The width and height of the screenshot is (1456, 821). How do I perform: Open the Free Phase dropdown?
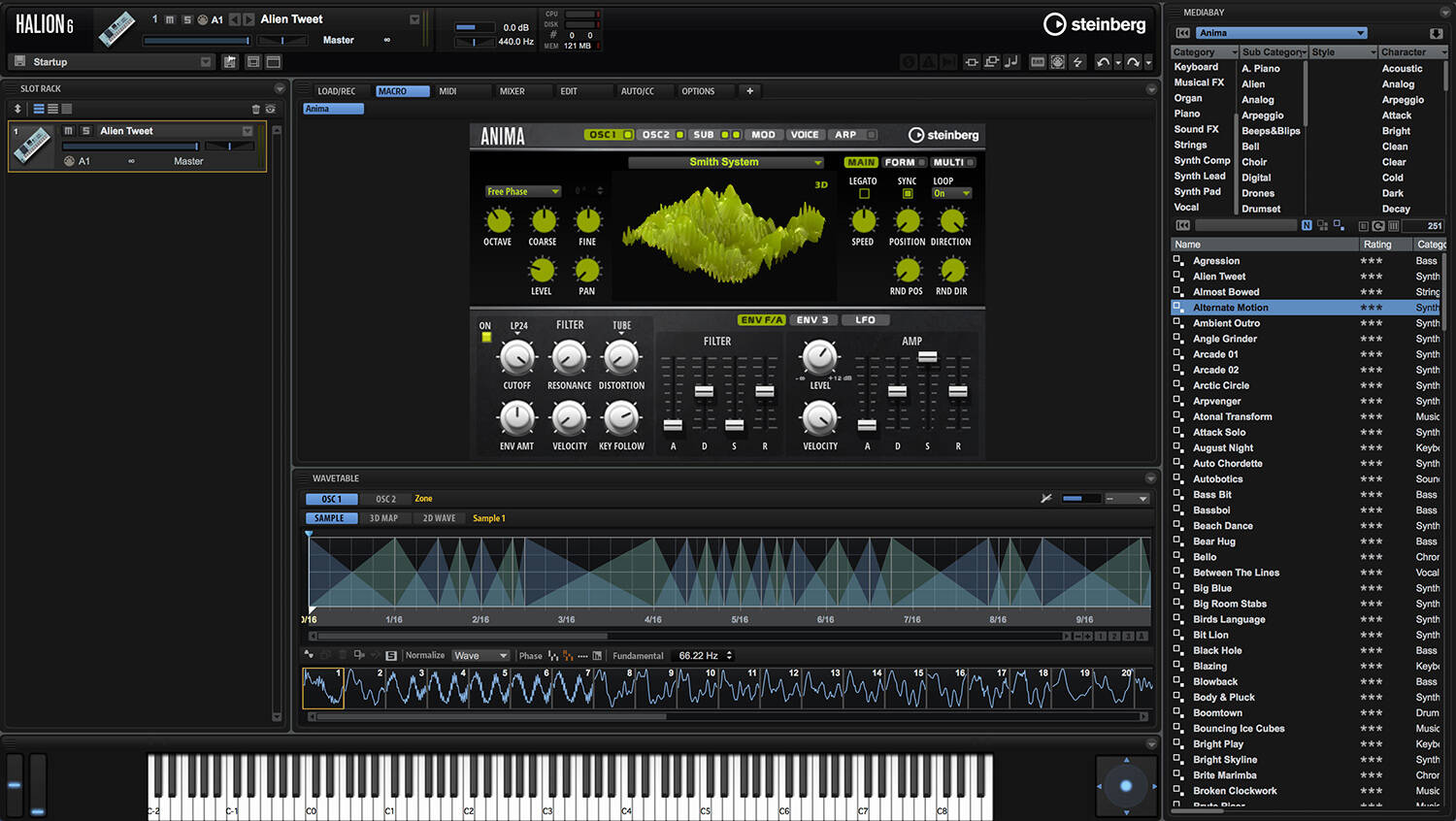point(522,191)
